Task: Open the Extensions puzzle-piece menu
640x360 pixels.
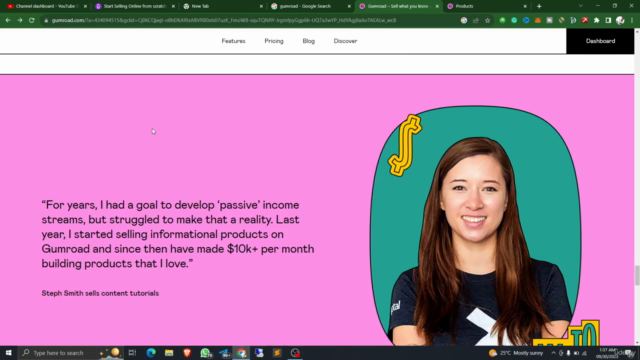Action: 597,20
